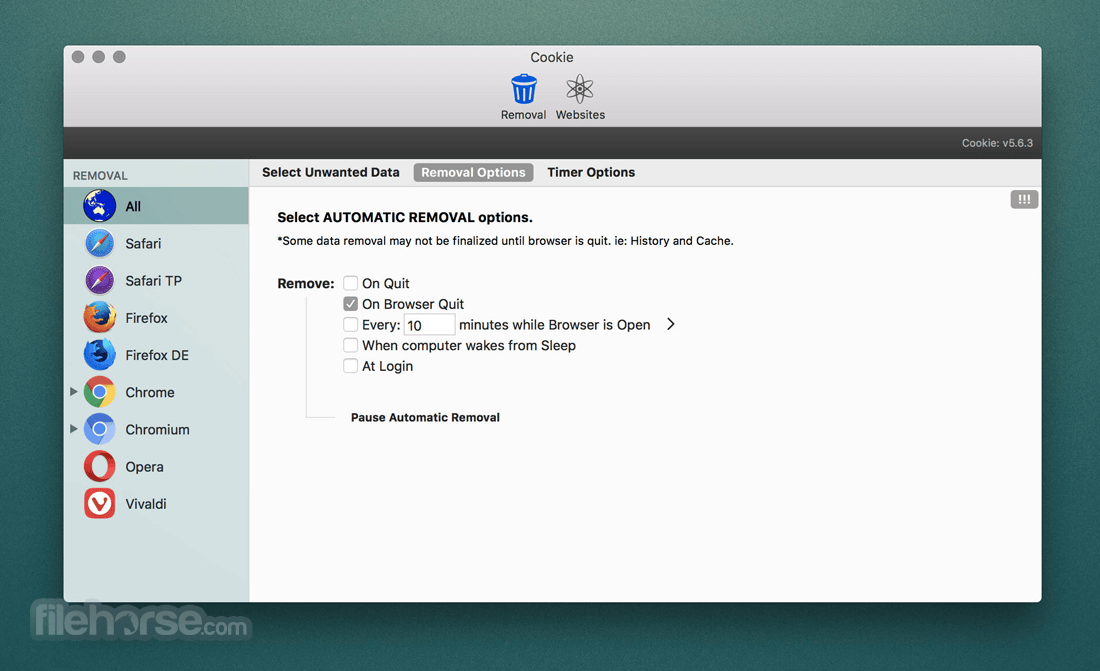Click Pause Automatic Removal
Viewport: 1100px width, 671px height.
425,417
